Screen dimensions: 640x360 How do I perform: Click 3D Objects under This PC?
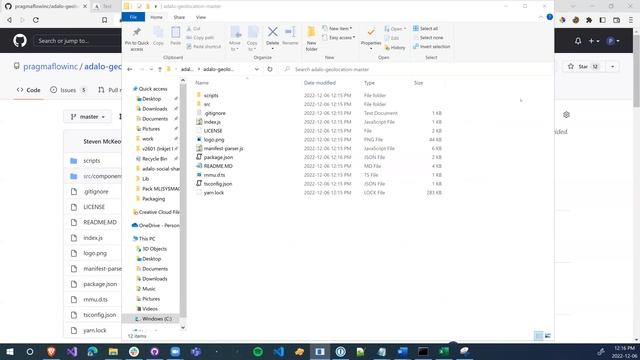click(x=154, y=249)
